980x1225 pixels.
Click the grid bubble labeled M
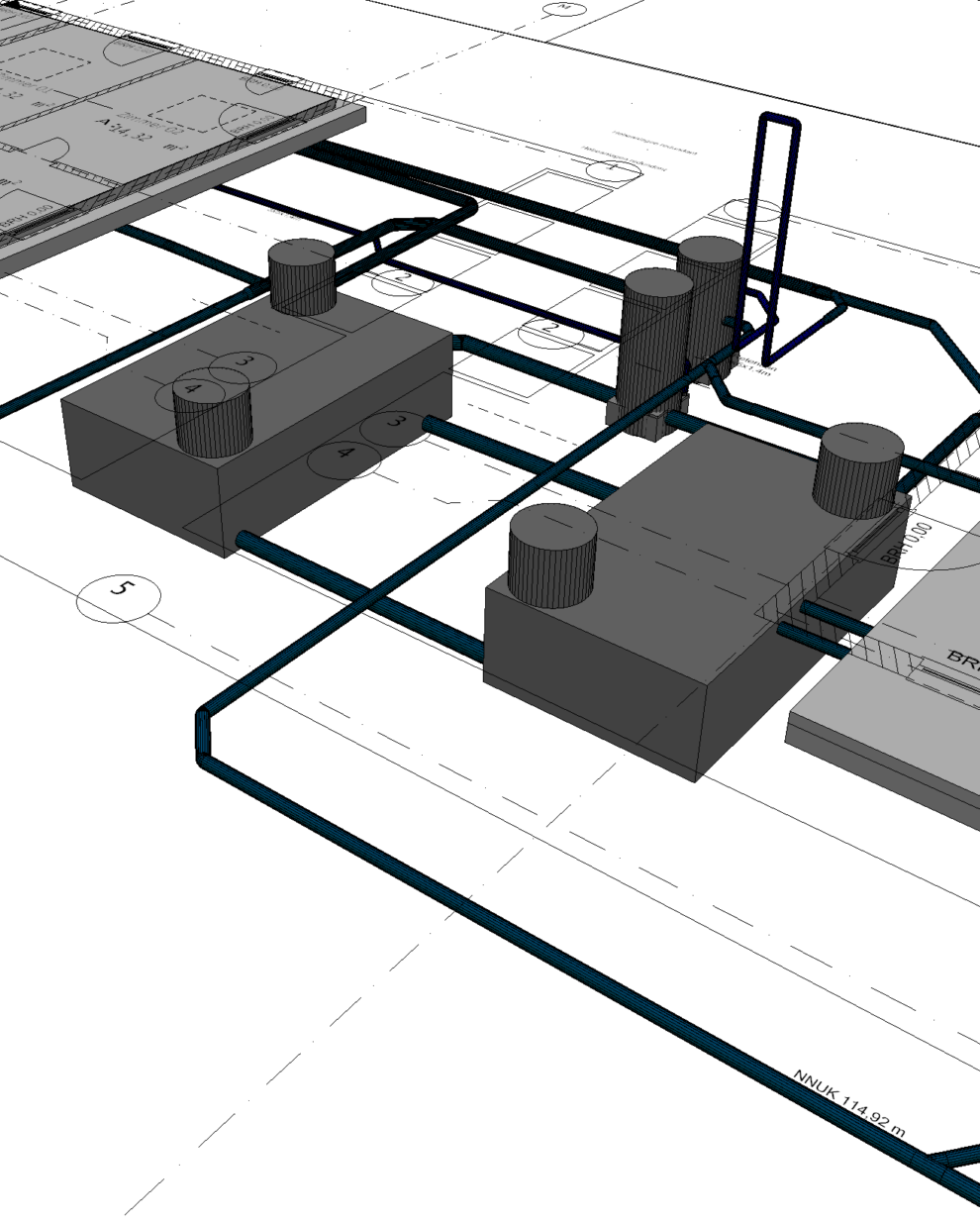click(x=564, y=8)
